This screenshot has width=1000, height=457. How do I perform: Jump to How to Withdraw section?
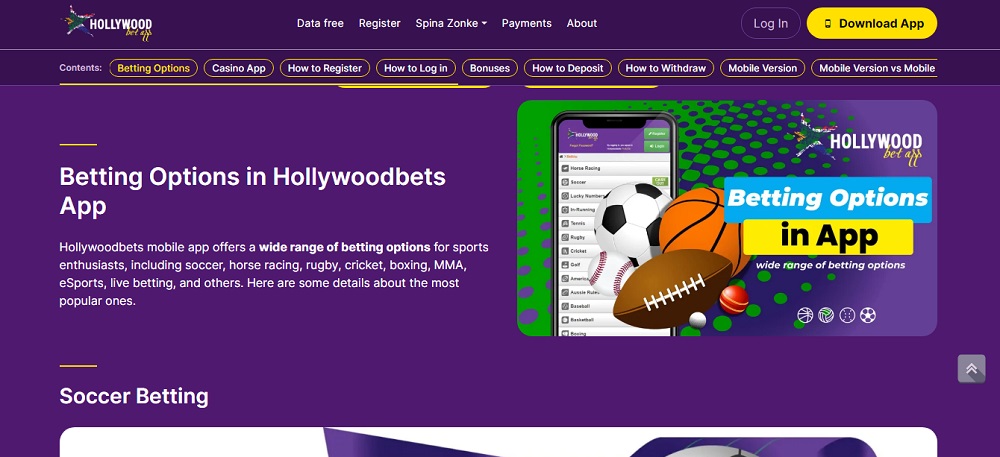(666, 68)
